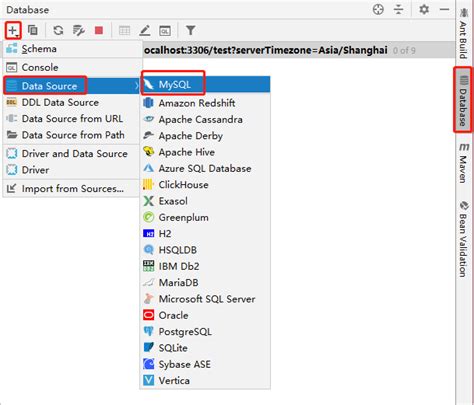This screenshot has height=405, width=474.
Task: Select the Driver menu entry
Action: [72, 170]
